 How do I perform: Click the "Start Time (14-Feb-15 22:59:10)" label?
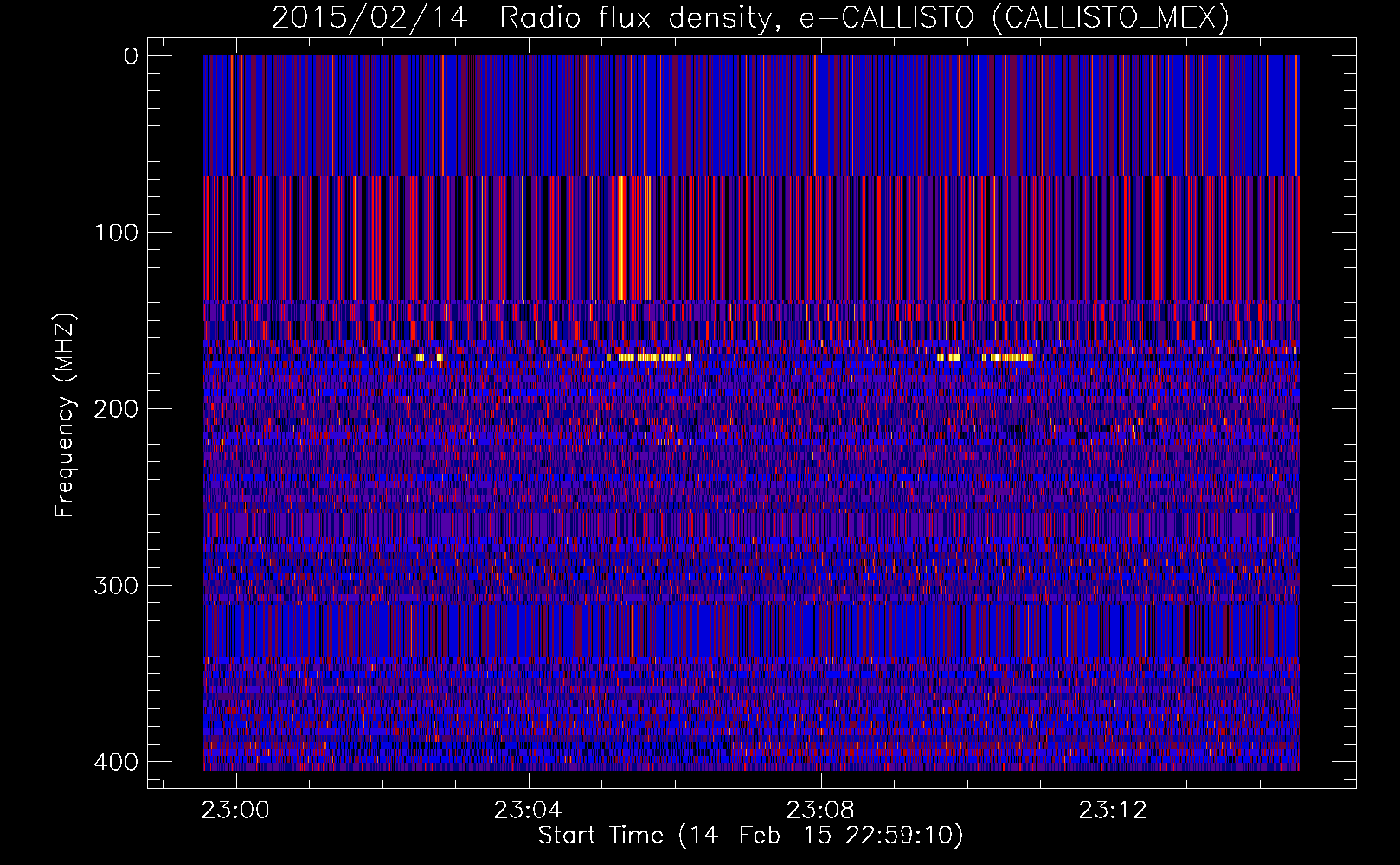(x=750, y=835)
